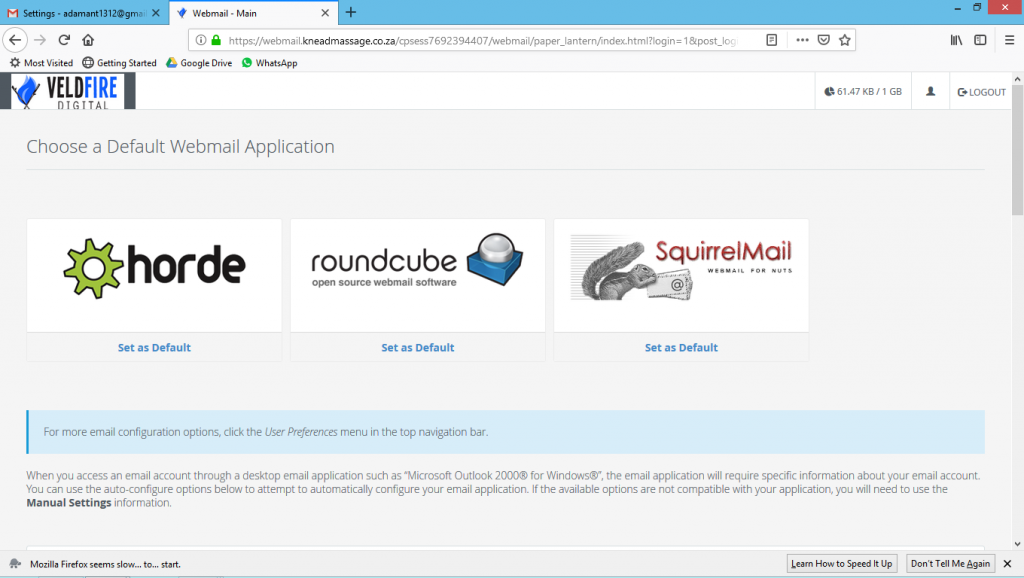Show sidebars icon in toolbar

[x=980, y=40]
